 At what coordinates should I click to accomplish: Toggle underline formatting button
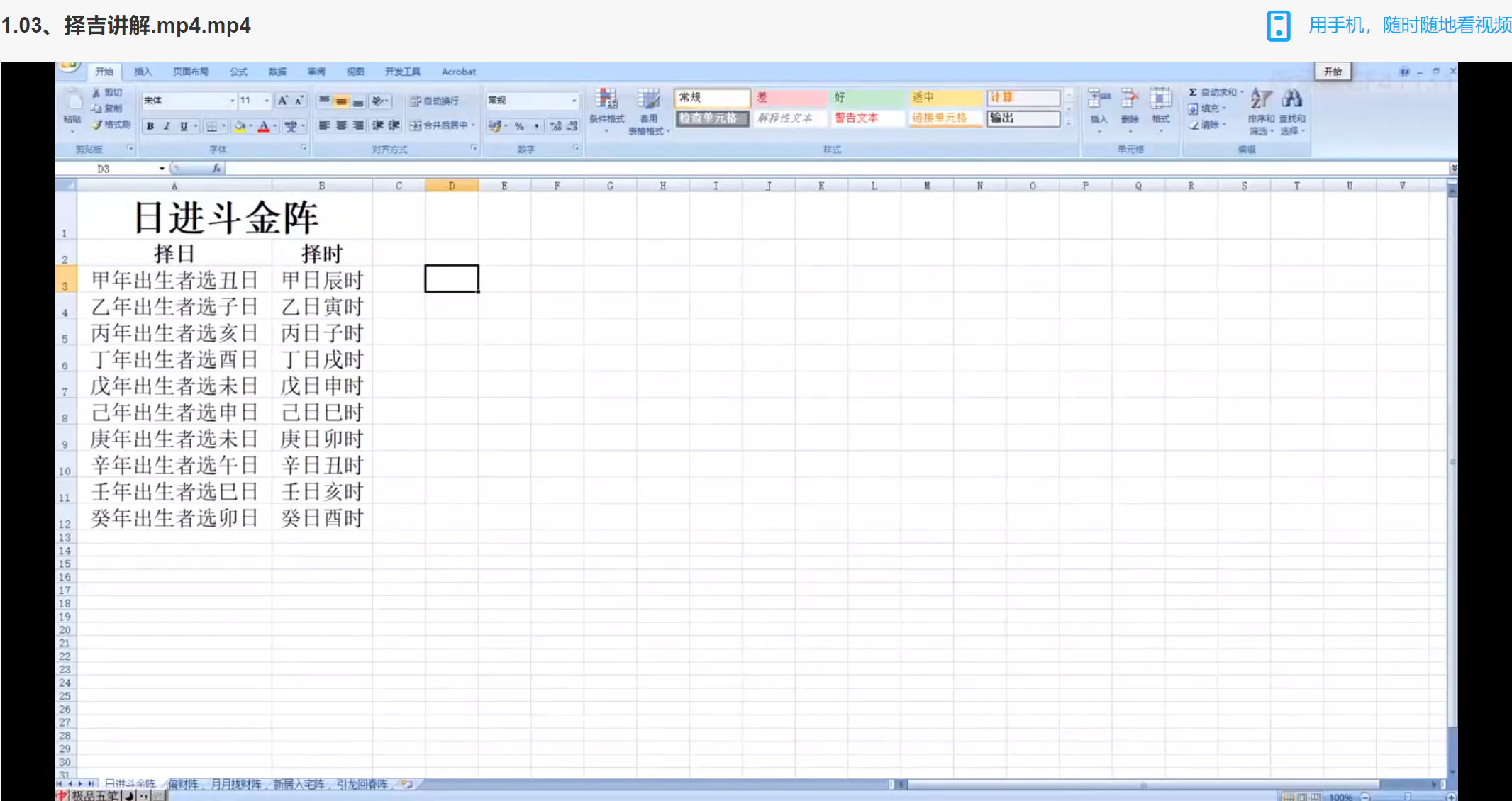coord(184,126)
